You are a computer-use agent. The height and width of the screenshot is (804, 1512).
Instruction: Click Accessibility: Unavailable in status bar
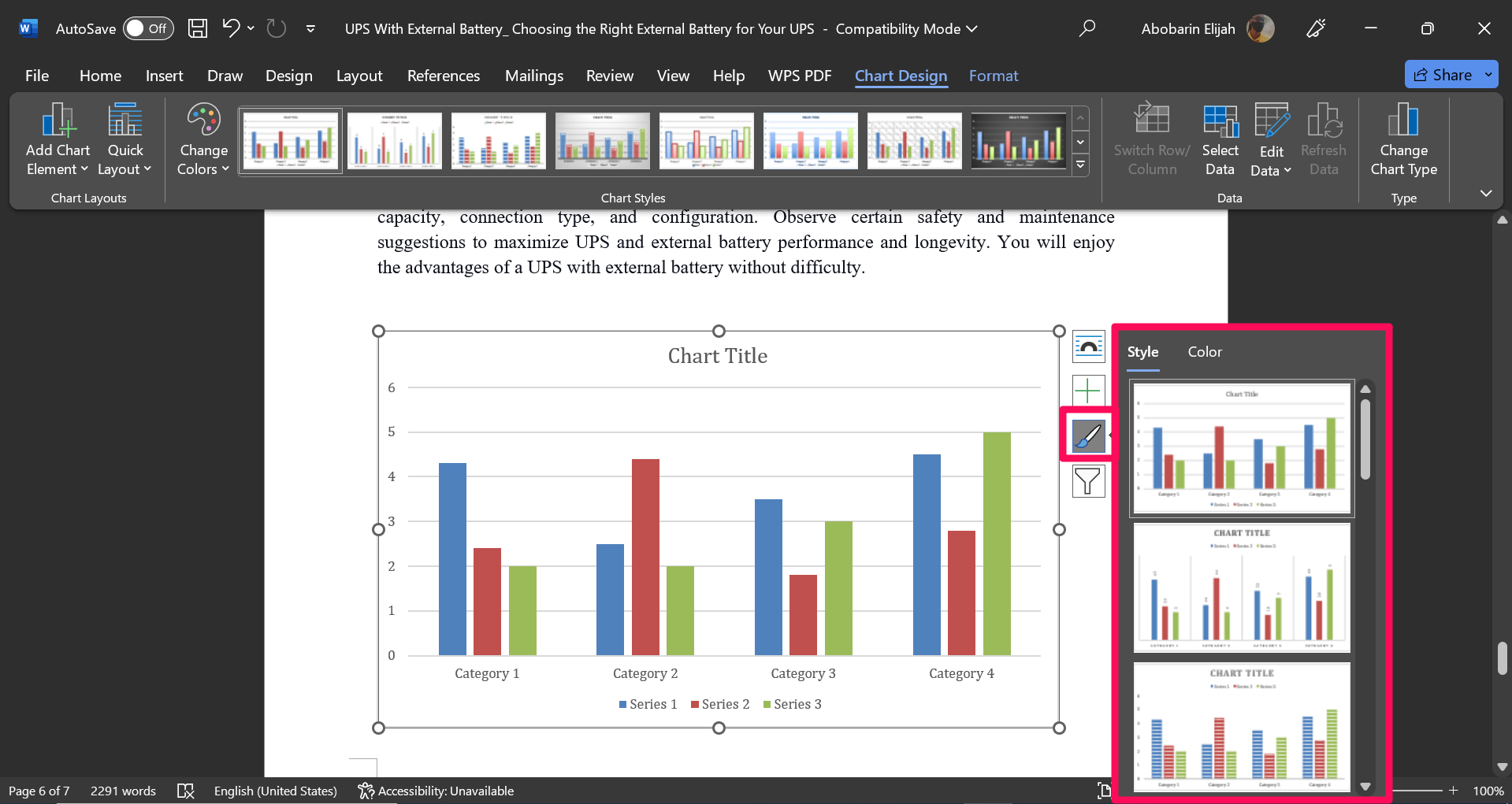click(x=436, y=791)
